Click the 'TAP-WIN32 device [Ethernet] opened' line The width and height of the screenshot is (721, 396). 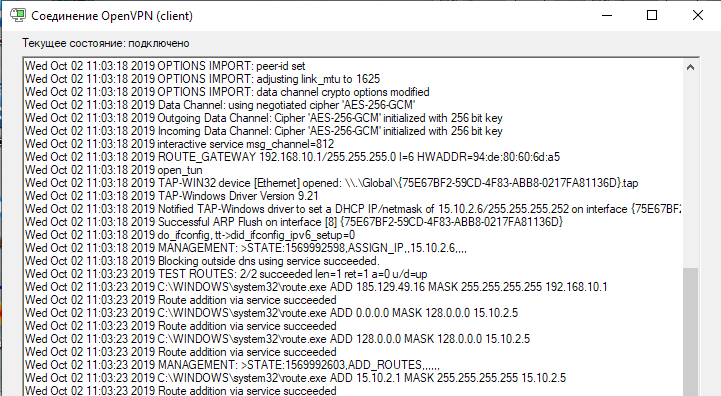(x=332, y=183)
